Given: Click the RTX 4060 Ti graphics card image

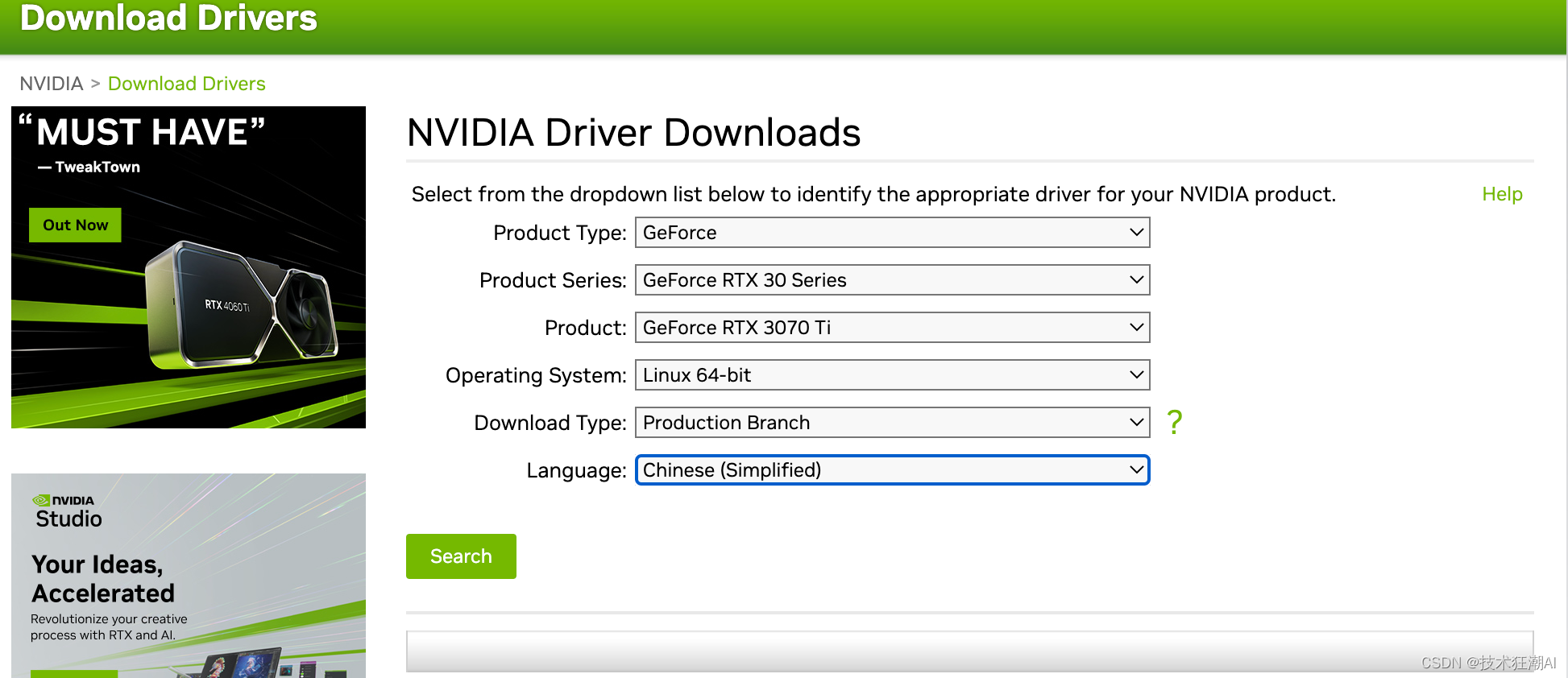Looking at the screenshot, I should (x=242, y=306).
